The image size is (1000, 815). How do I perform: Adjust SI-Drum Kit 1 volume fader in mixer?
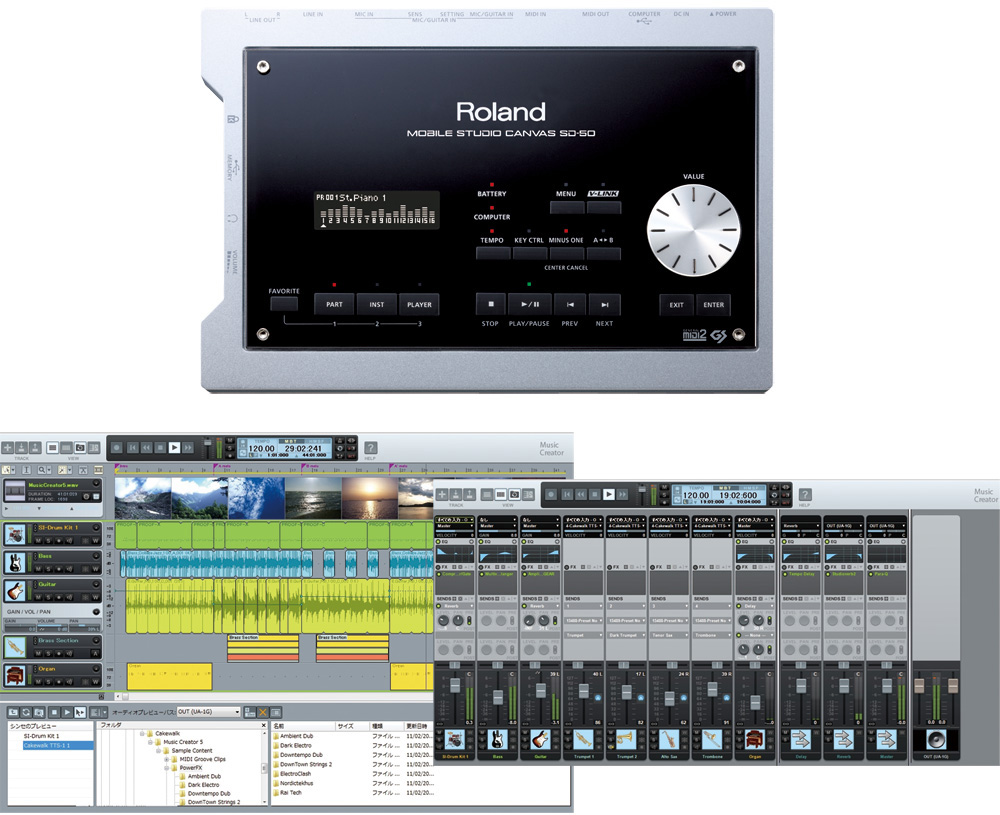455,685
